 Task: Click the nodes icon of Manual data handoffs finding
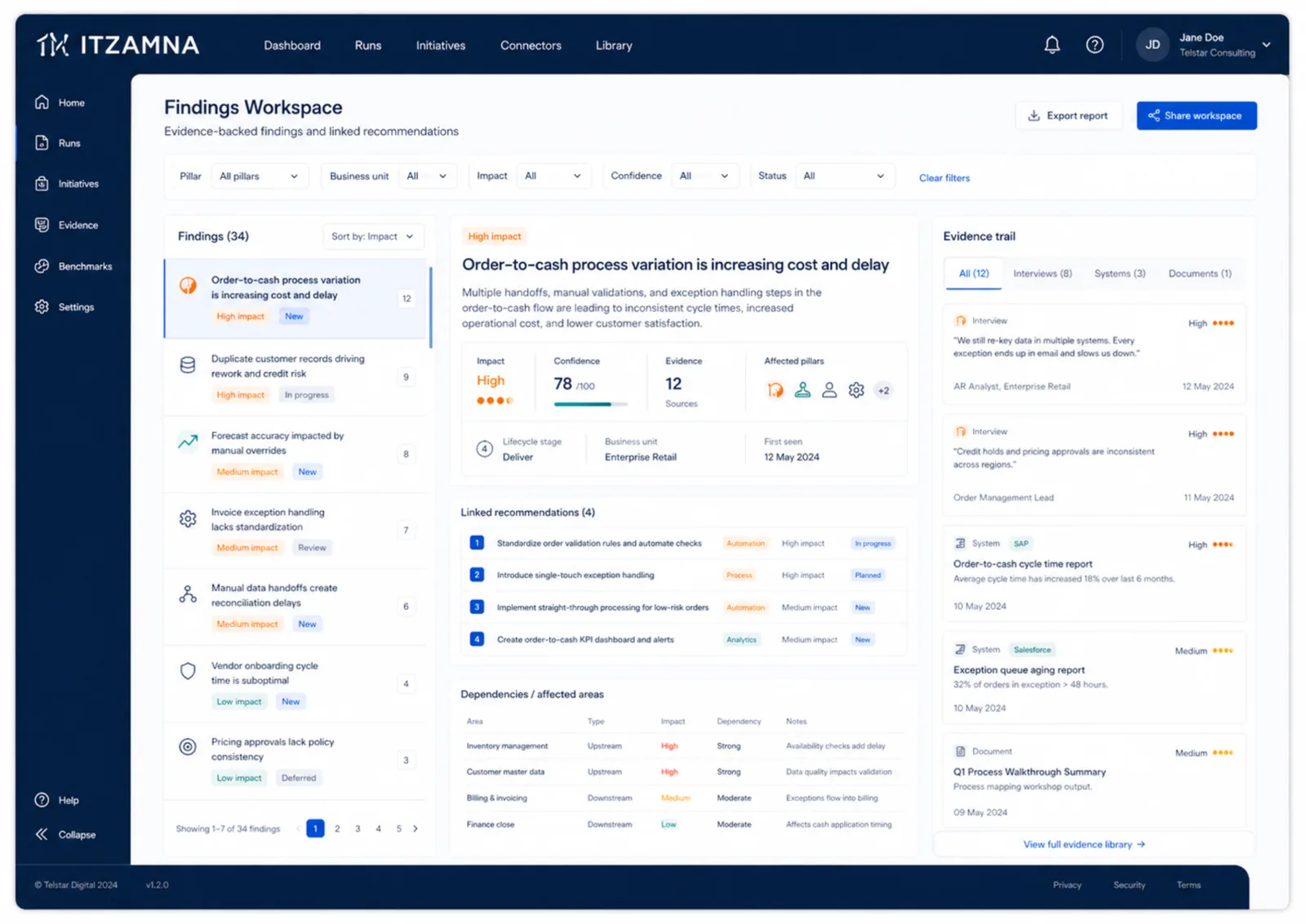click(x=188, y=594)
